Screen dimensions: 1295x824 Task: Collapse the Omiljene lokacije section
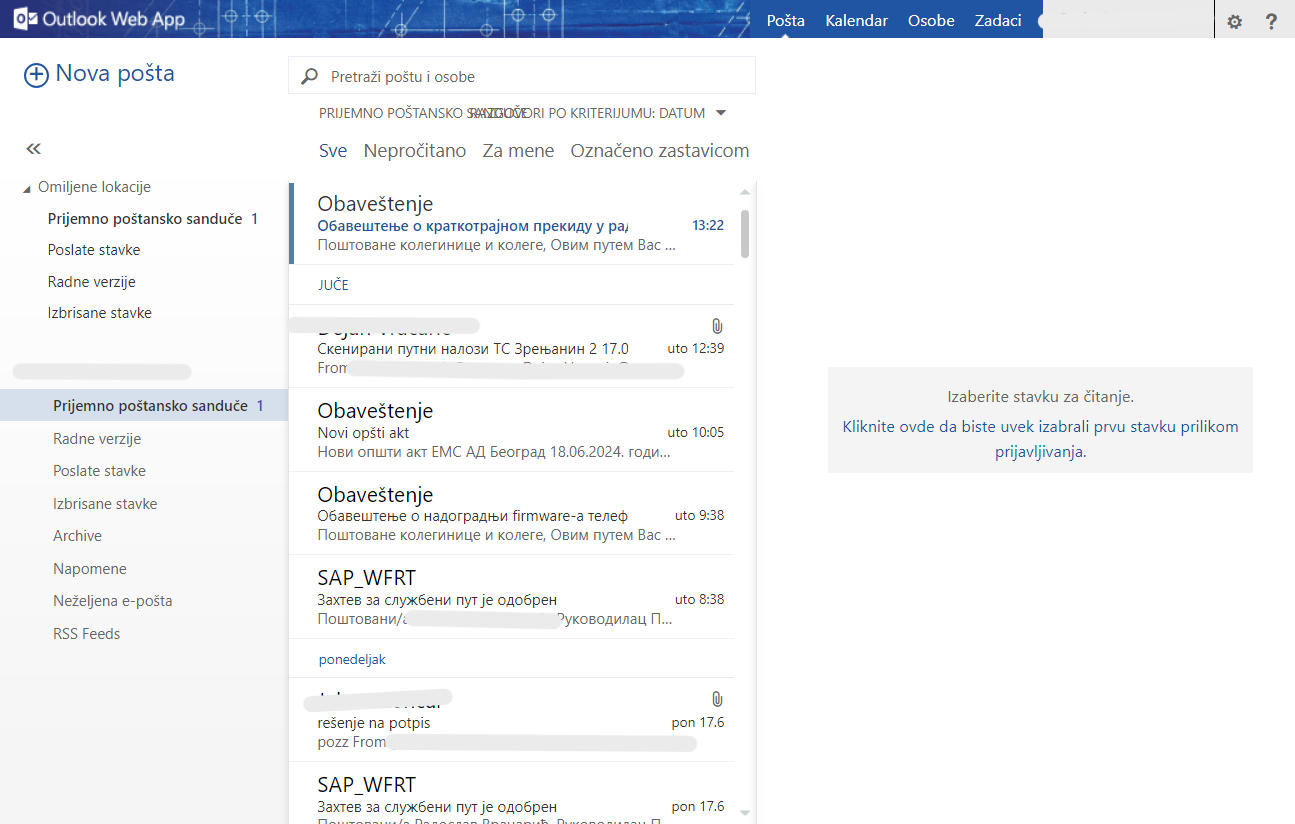[27, 189]
